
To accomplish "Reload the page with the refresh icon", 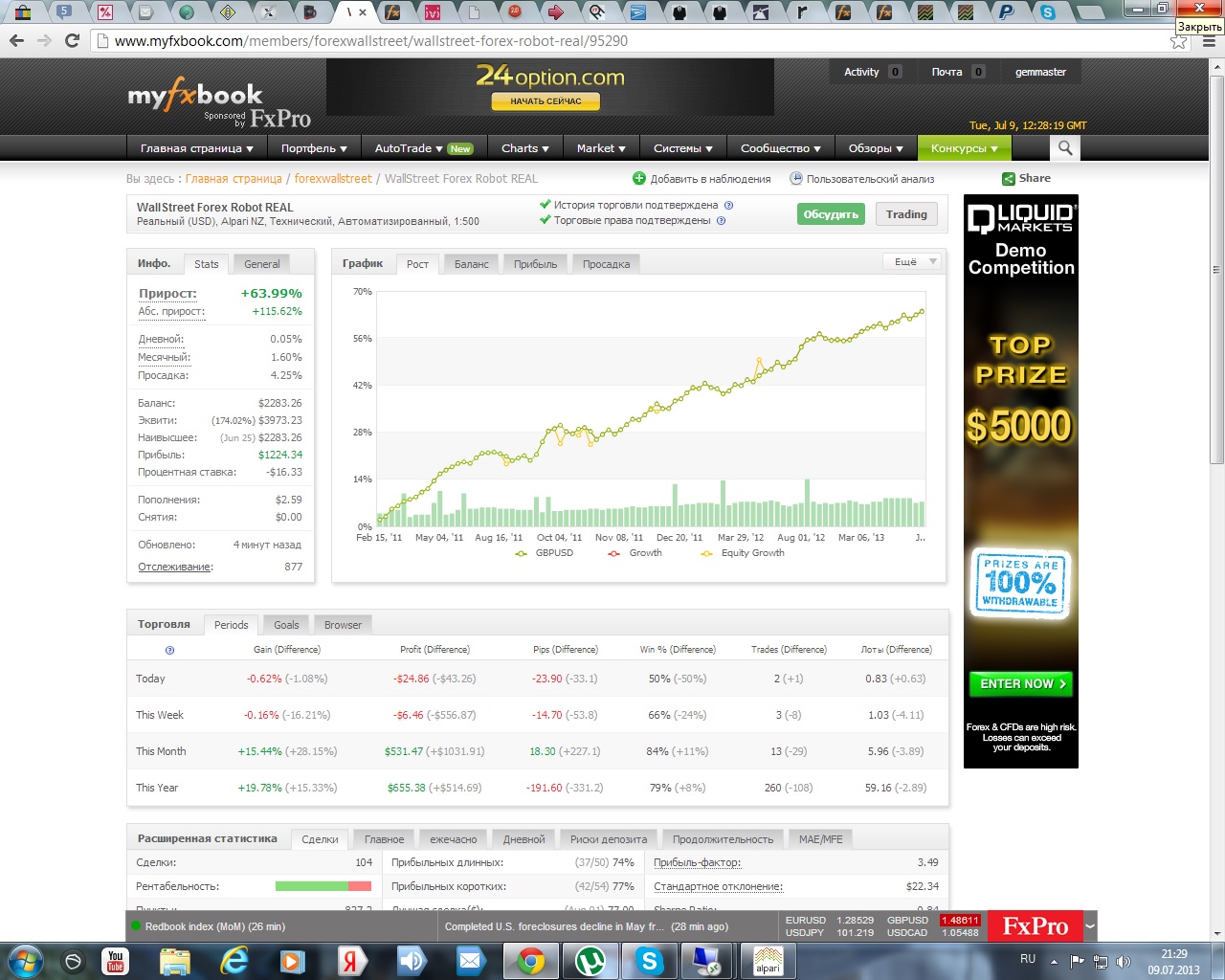I will [72, 41].
